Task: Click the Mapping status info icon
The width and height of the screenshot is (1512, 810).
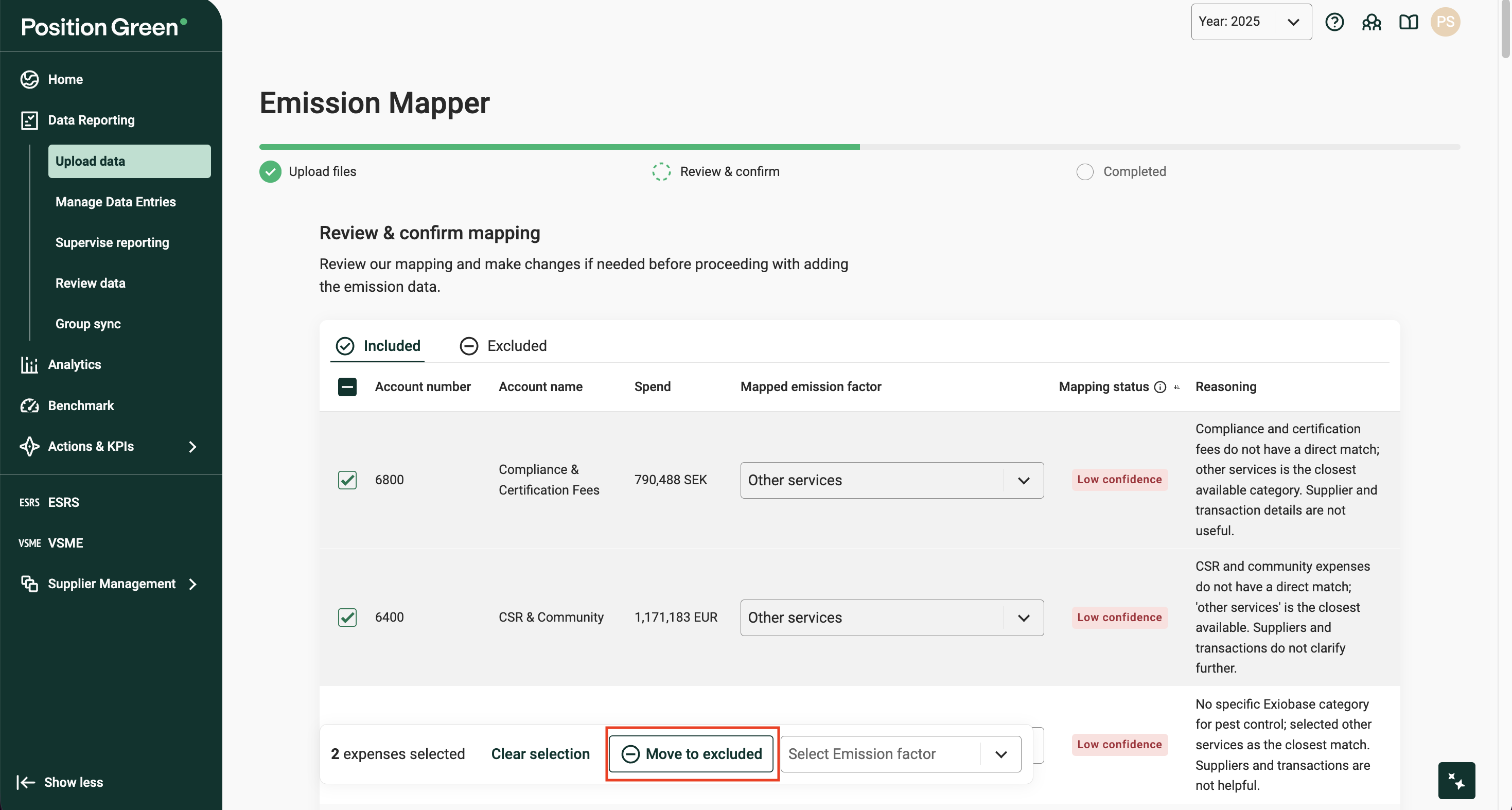Action: click(x=1160, y=387)
